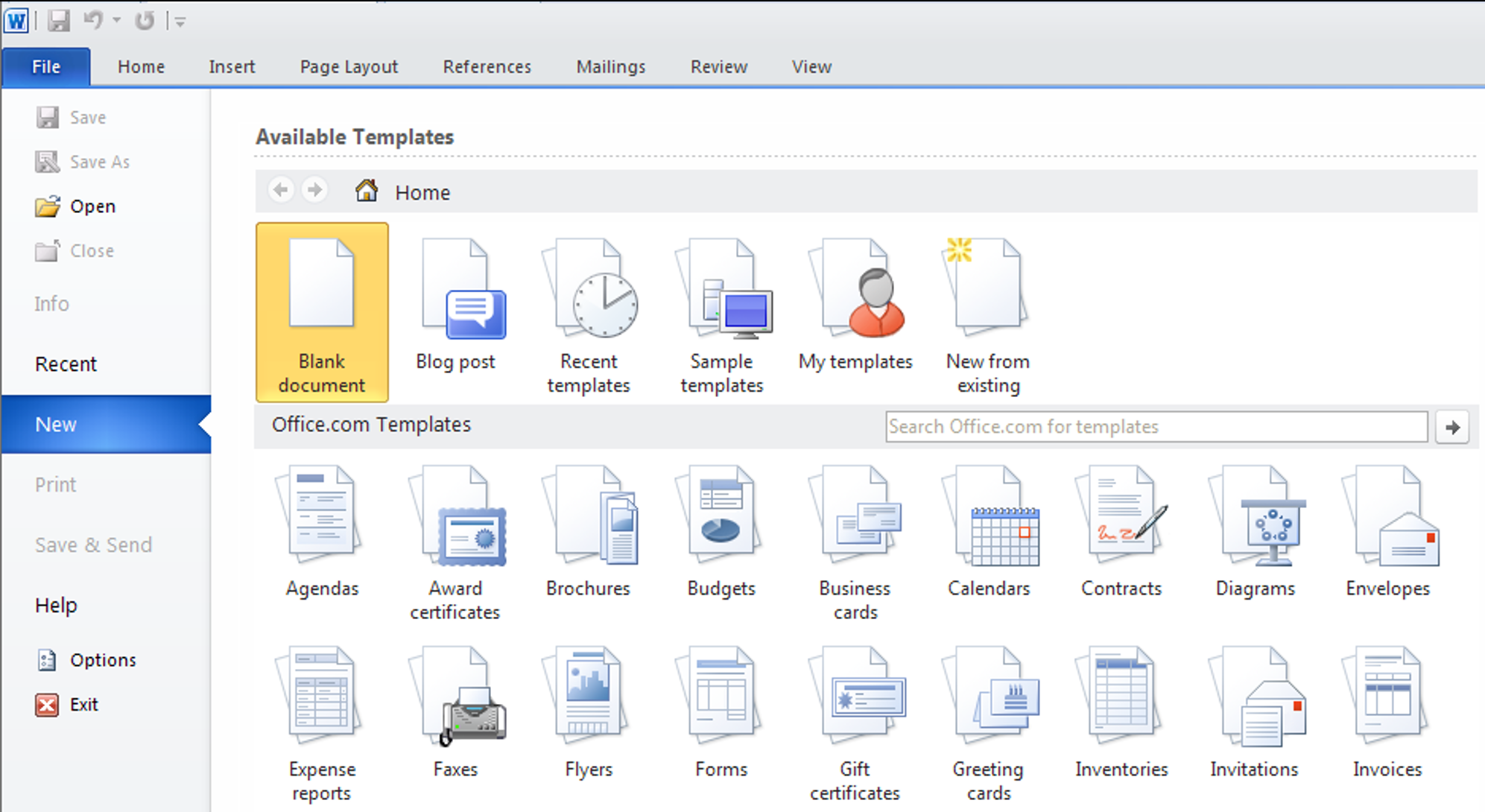Focus the Search Office.com templates field
The image size is (1485, 812).
tap(1155, 427)
